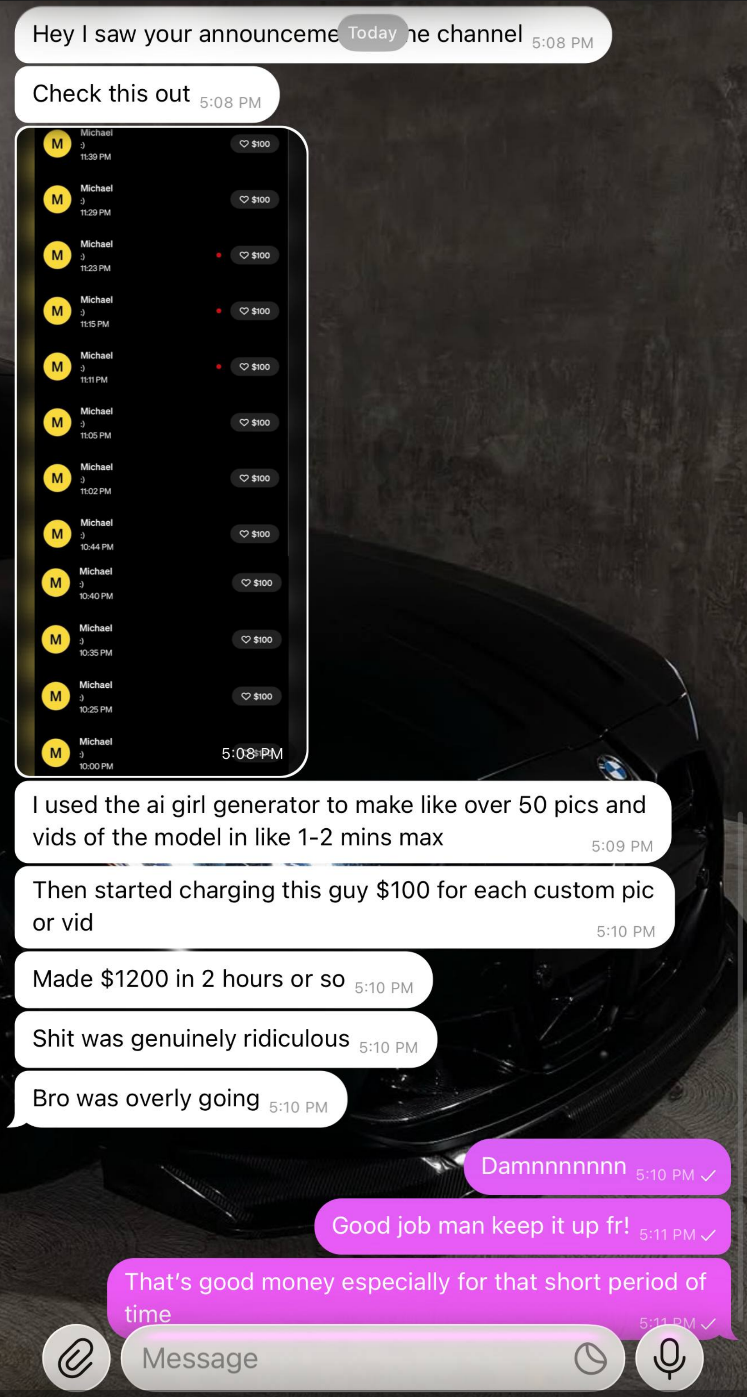Viewport: 747px width, 1397px height.
Task: Tap the "Shit was genuinely ridiculous" message
Action: click(226, 1039)
